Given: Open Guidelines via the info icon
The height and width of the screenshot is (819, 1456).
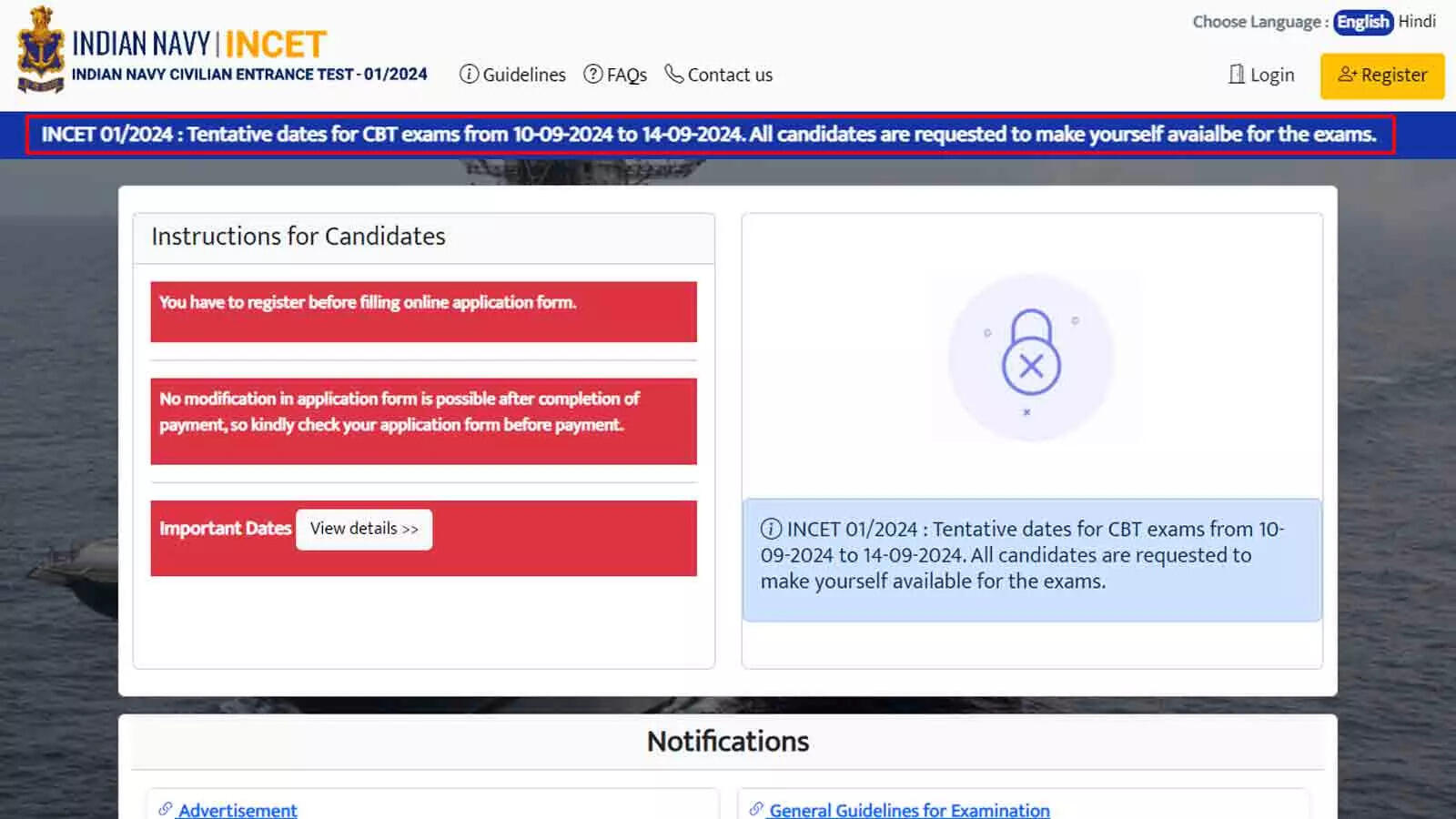Looking at the screenshot, I should pyautogui.click(x=470, y=75).
